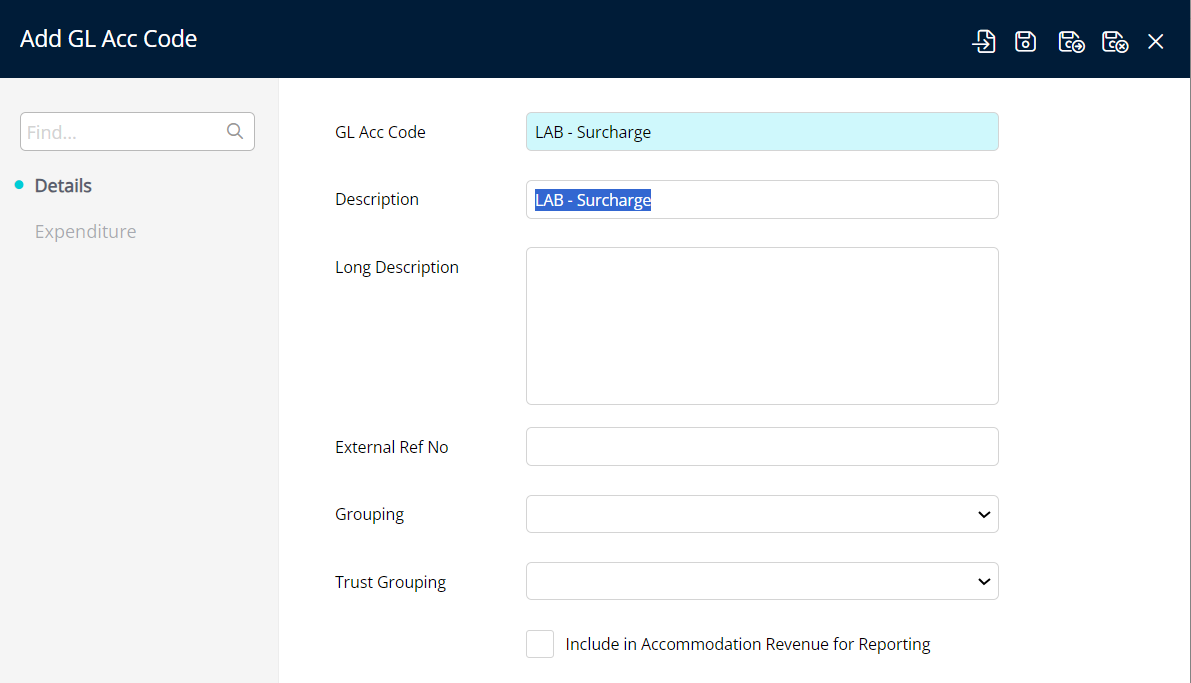
Task: Enable Include in Accommodation Revenue for Reporting
Action: 540,644
